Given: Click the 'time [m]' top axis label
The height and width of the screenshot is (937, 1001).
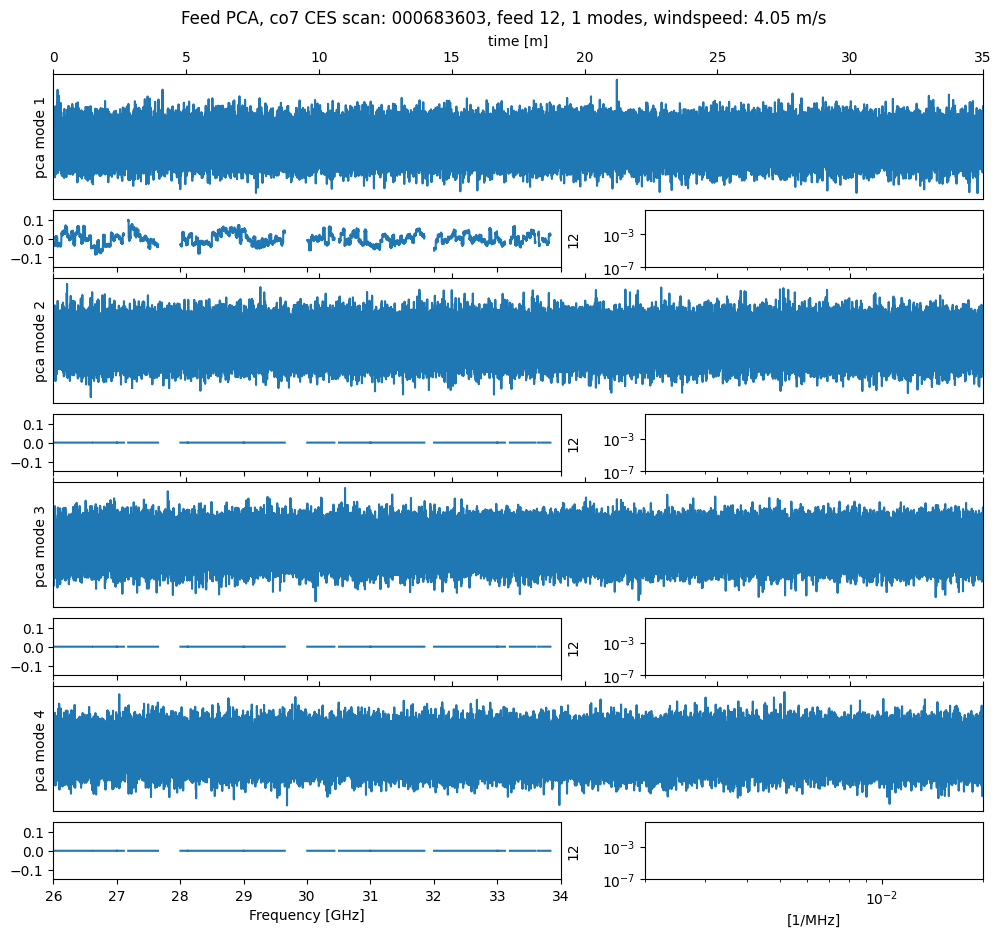Looking at the screenshot, I should point(517,41).
